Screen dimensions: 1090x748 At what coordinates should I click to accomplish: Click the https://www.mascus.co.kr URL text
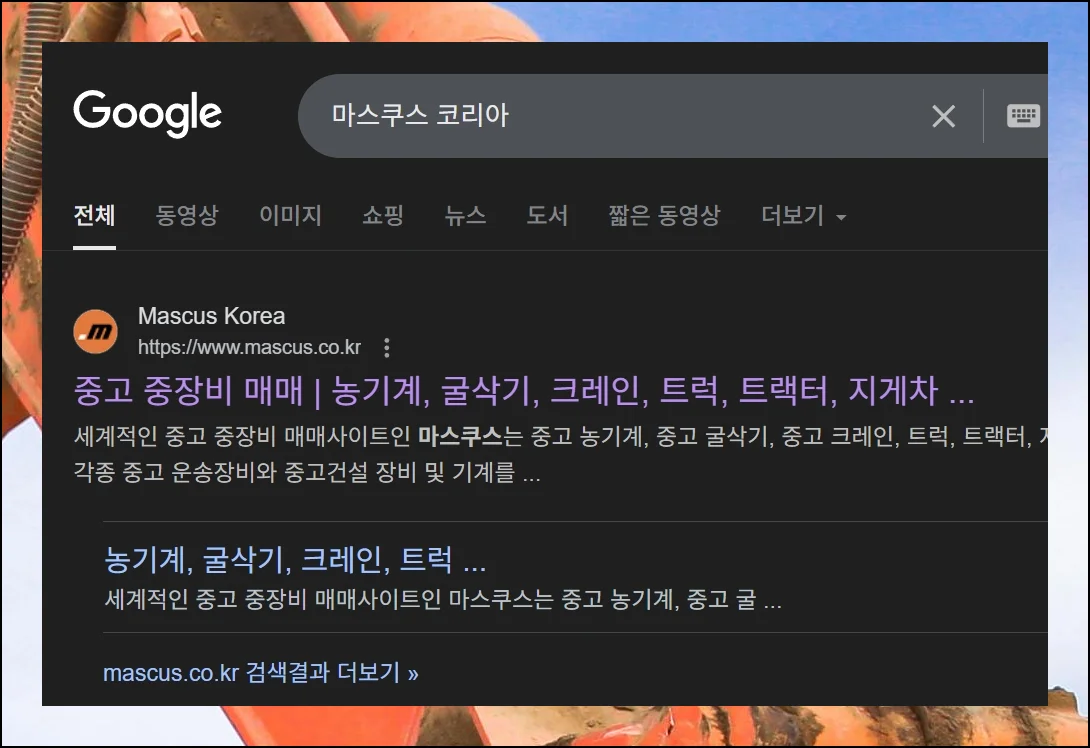(250, 347)
